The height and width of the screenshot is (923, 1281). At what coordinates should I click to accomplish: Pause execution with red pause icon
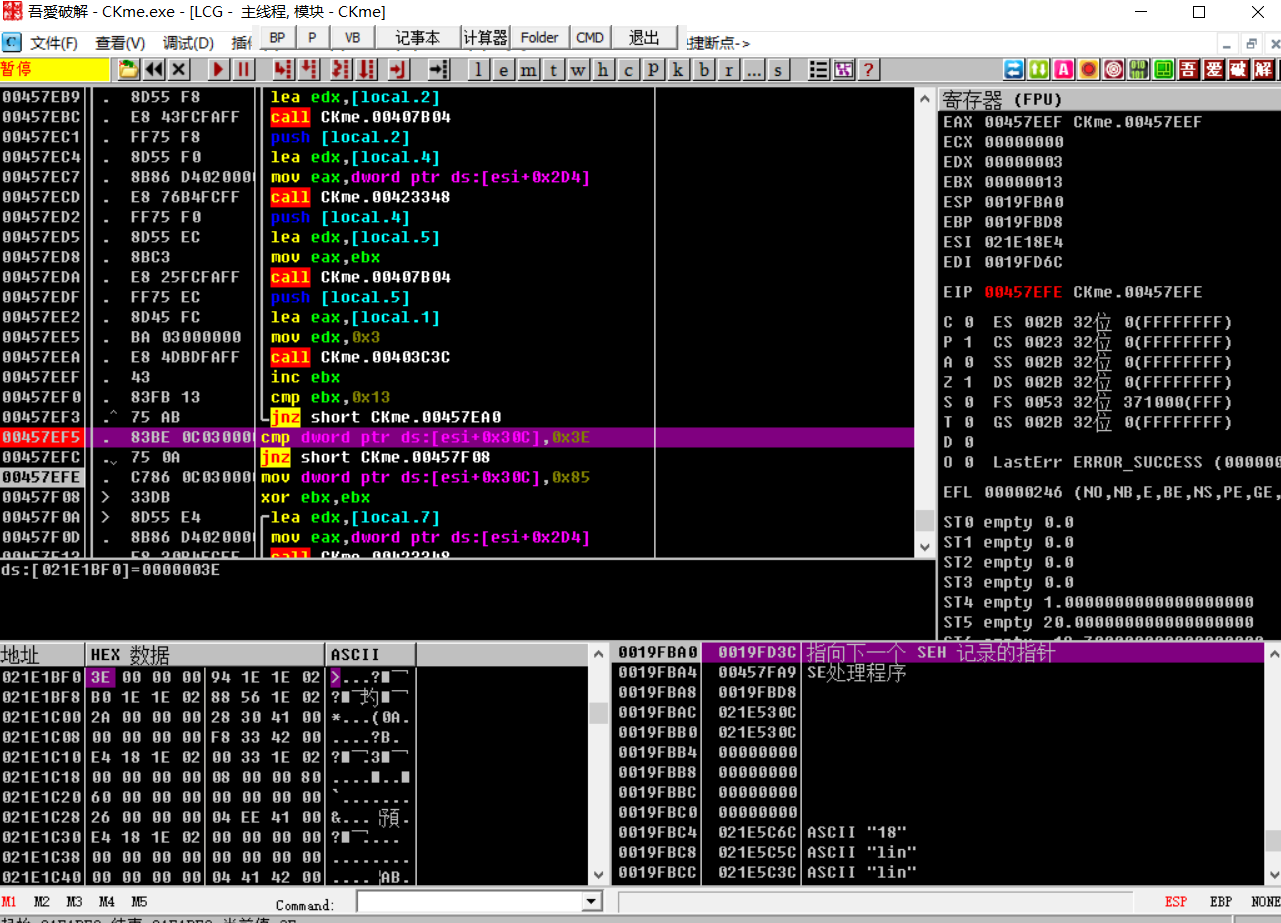coord(244,69)
